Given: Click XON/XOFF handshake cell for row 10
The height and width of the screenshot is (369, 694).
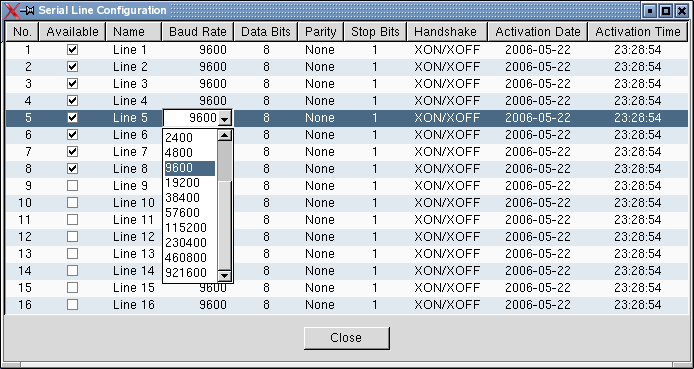Looking at the screenshot, I should coord(447,203).
